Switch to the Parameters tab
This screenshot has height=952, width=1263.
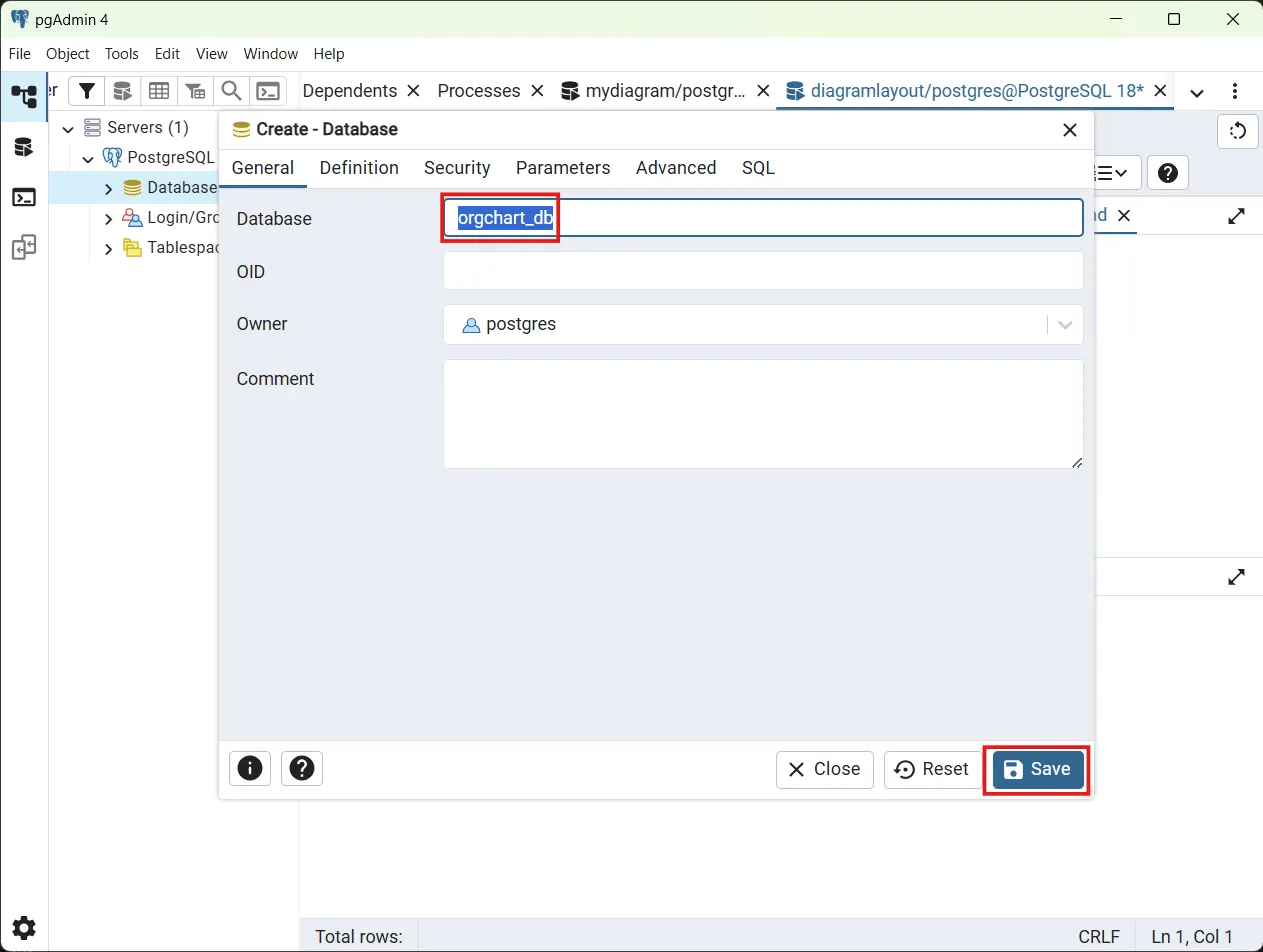(563, 168)
